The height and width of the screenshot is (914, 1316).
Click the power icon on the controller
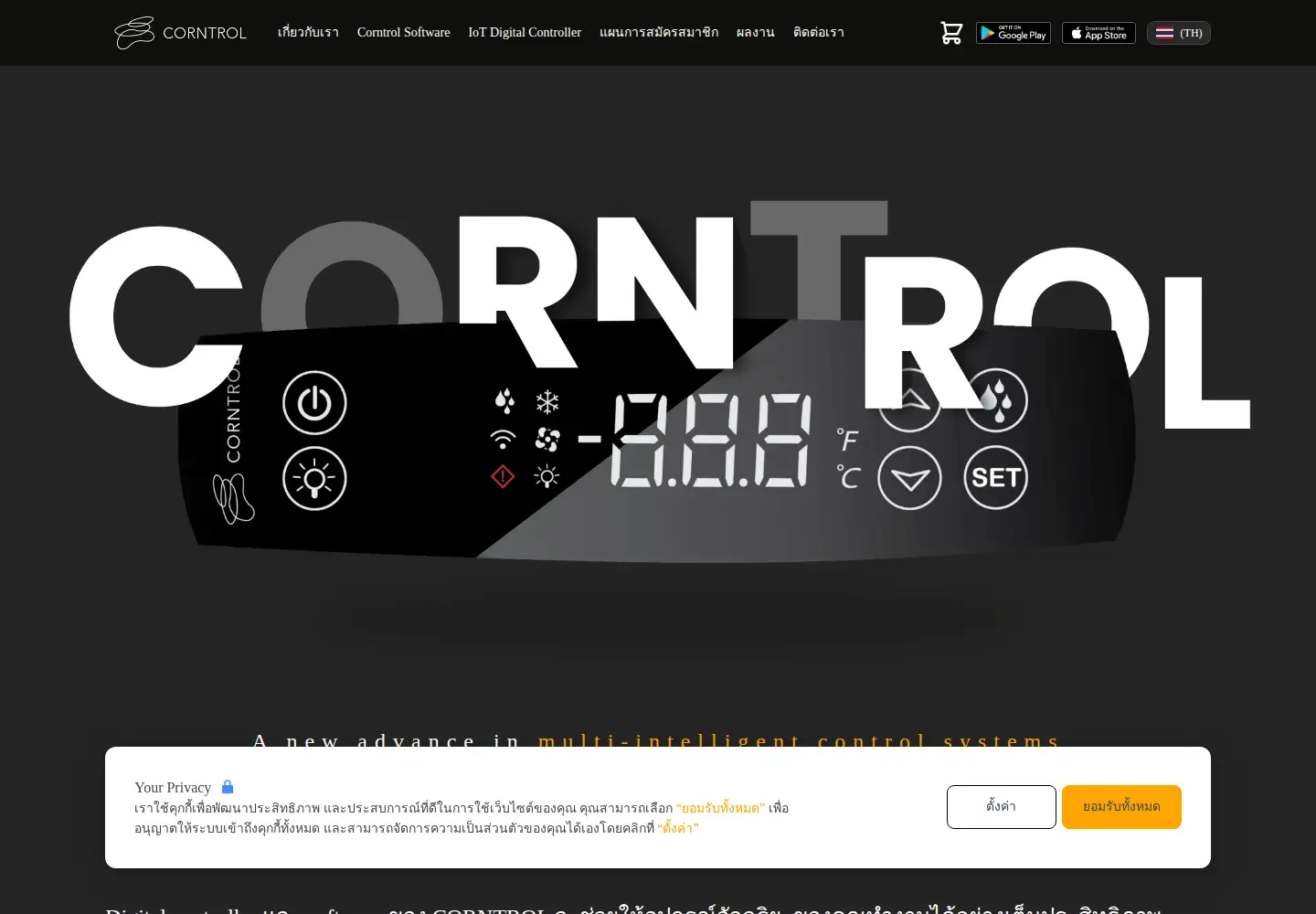[314, 402]
